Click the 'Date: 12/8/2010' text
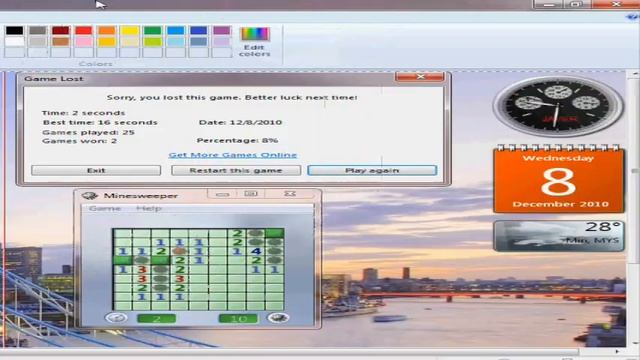 240,122
